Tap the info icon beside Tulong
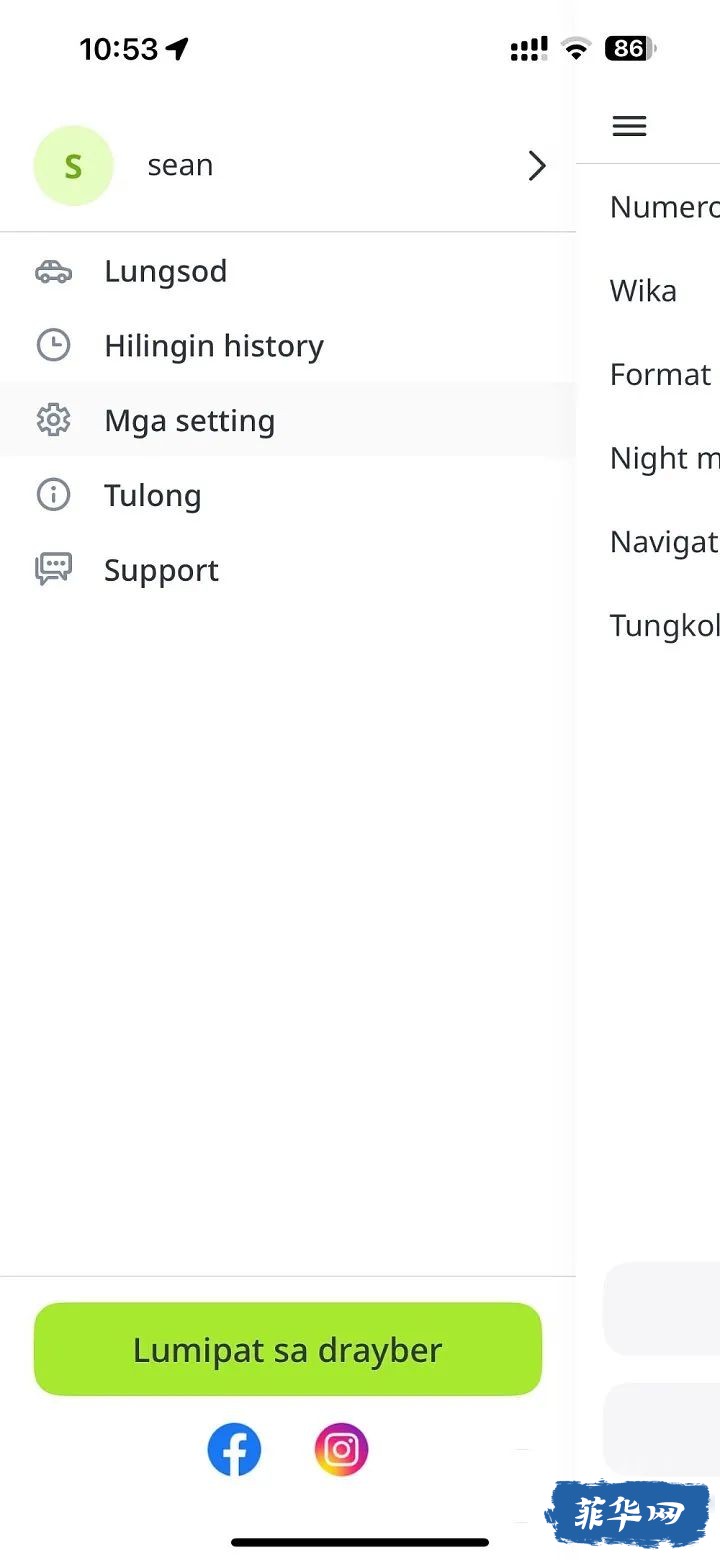The image size is (720, 1560). point(53,495)
